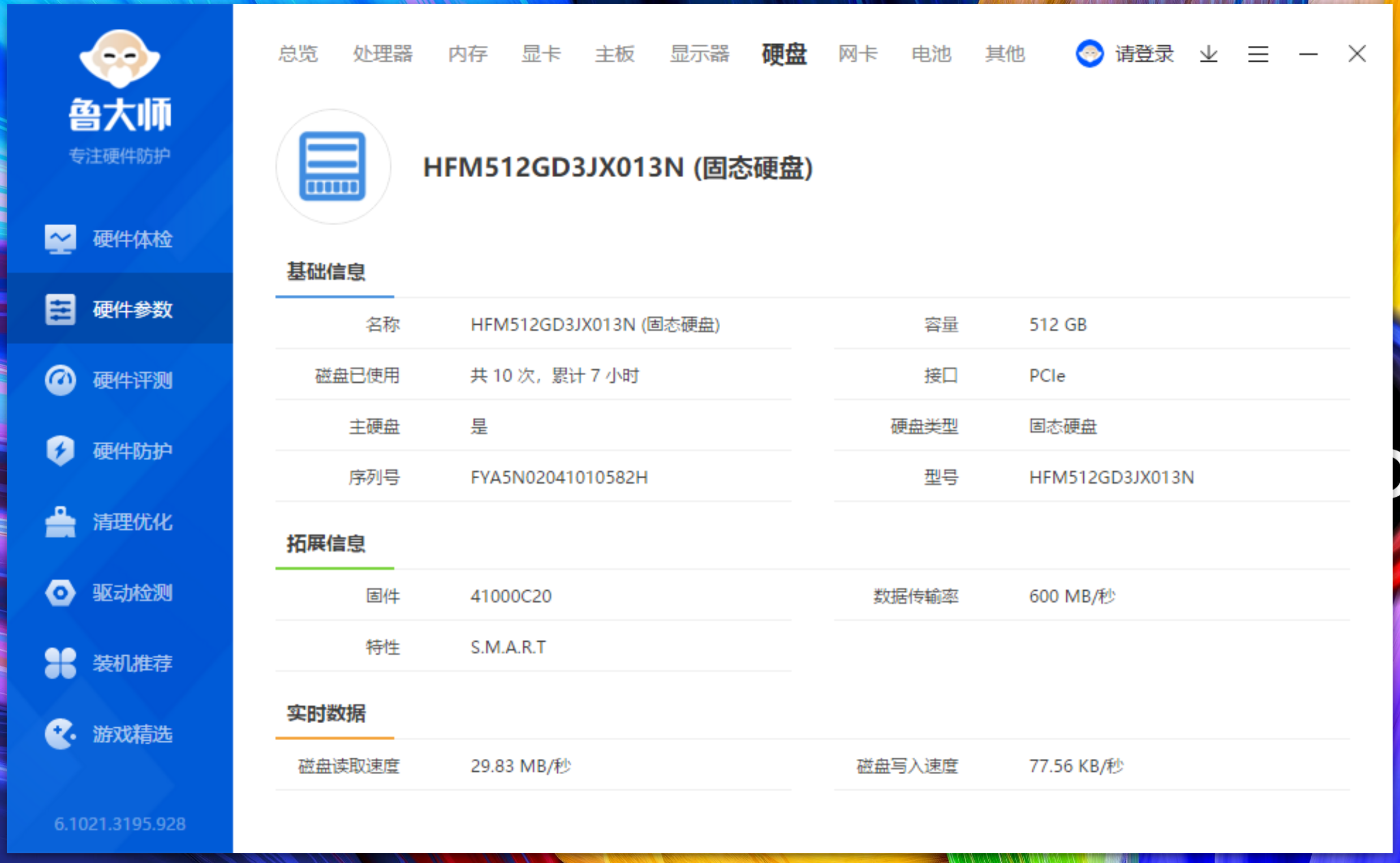Click the 磁盘已使用 label
This screenshot has width=1400, height=863.
tap(357, 376)
